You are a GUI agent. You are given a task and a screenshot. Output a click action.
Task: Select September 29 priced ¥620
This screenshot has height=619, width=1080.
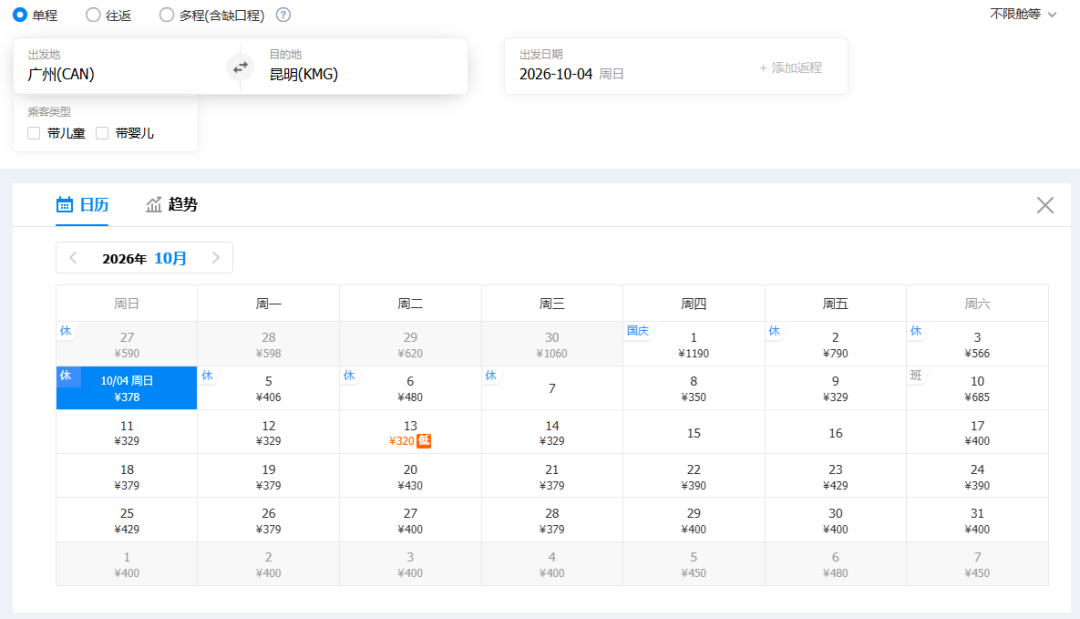tap(410, 344)
